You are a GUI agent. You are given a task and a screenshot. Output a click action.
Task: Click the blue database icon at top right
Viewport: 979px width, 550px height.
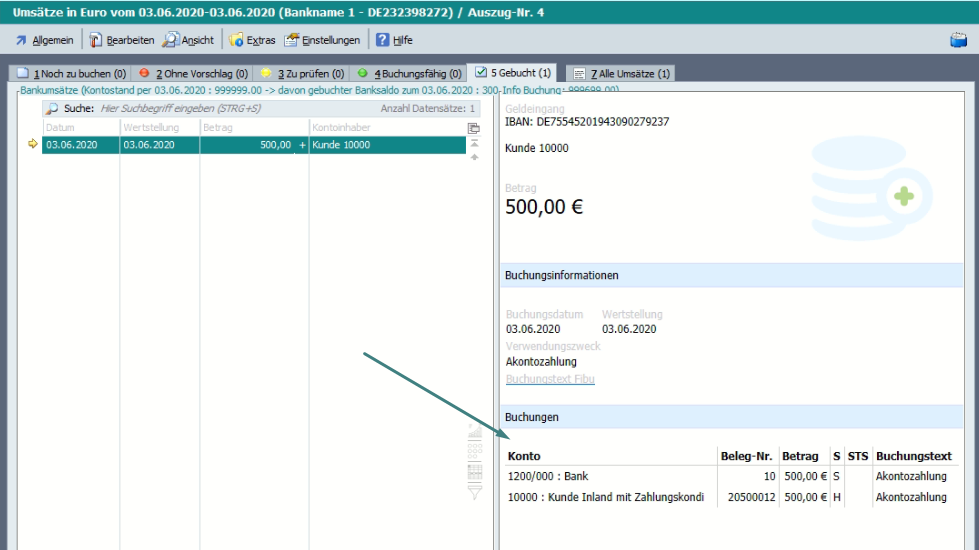coord(957,40)
